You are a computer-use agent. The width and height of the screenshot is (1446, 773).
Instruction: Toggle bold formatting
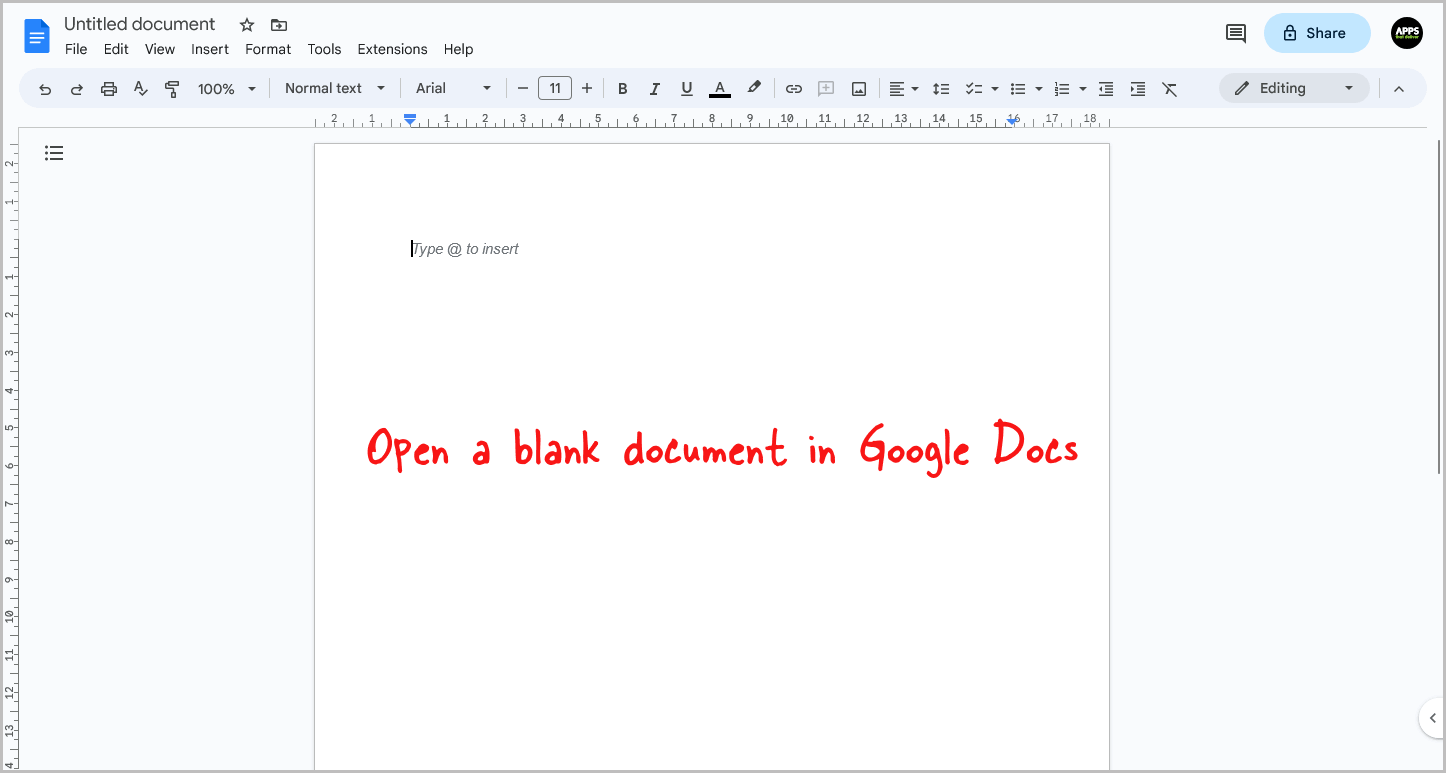[623, 89]
